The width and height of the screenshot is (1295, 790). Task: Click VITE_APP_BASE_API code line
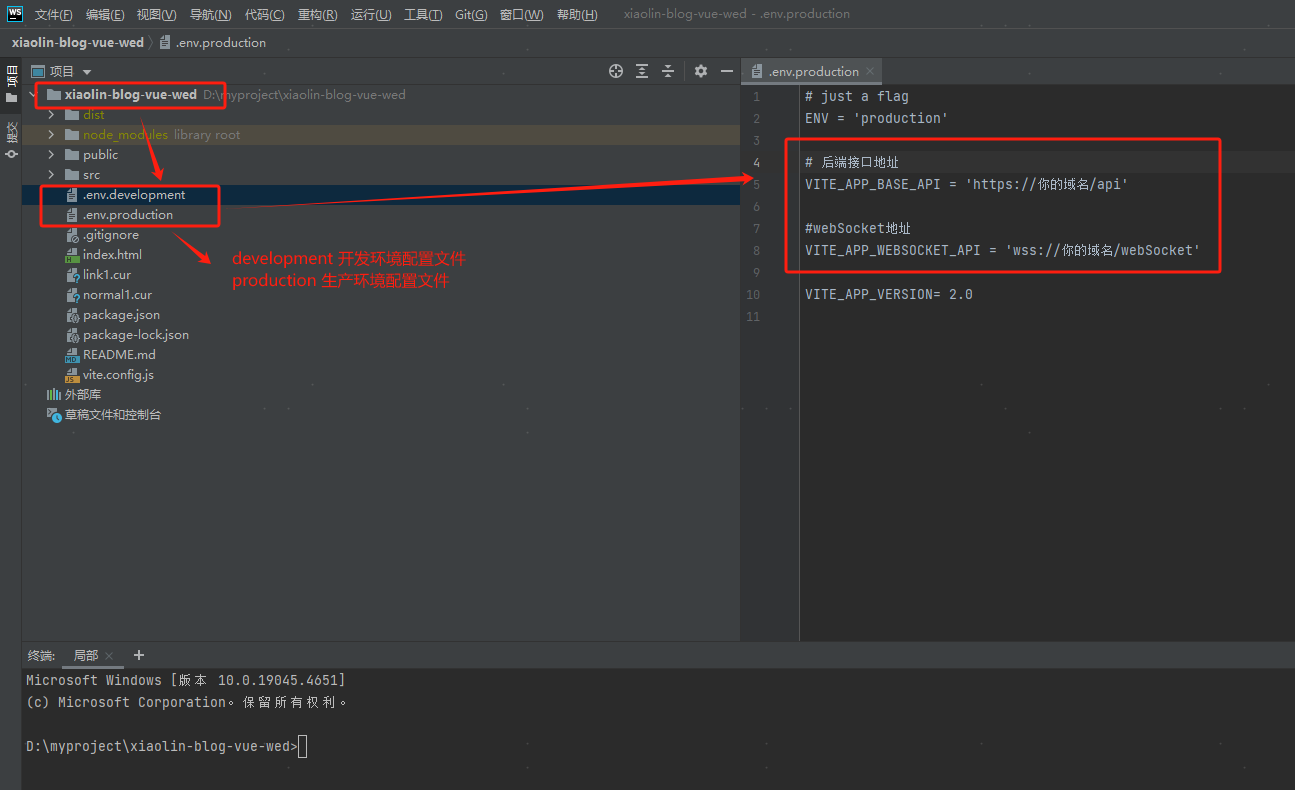click(x=966, y=184)
